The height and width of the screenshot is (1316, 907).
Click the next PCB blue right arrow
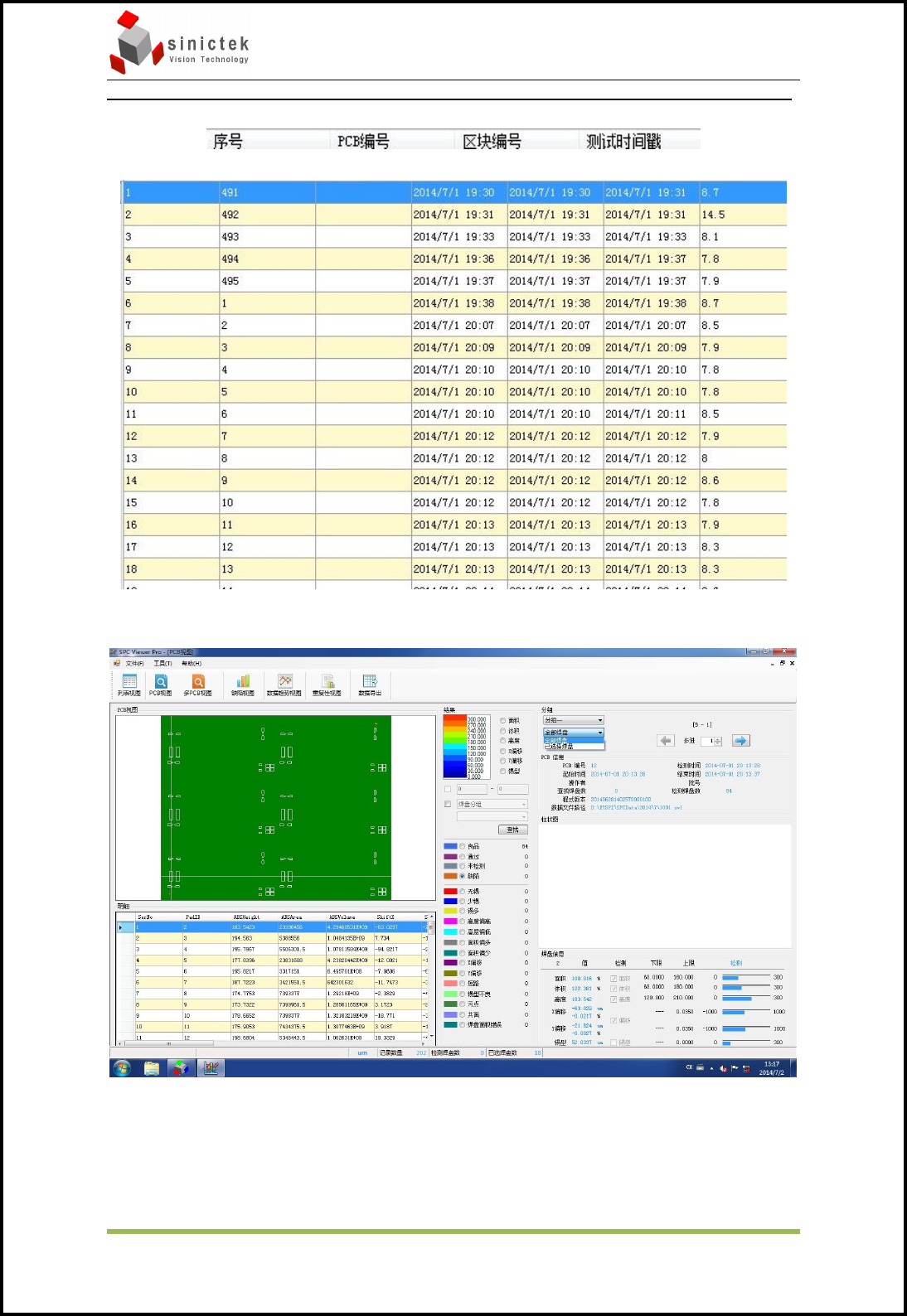[740, 740]
